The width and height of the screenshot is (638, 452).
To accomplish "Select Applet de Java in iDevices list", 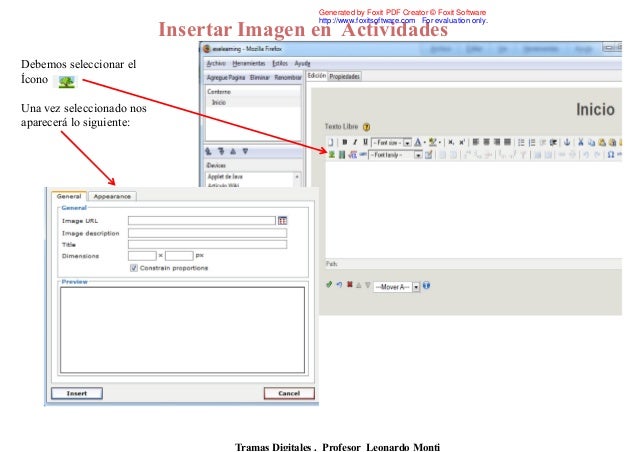I will (x=225, y=177).
